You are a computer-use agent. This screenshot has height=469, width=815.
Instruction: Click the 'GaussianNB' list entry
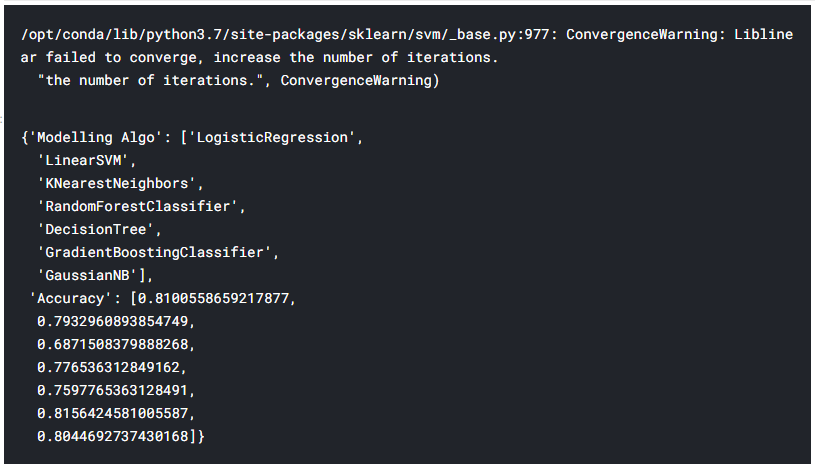pos(87,275)
